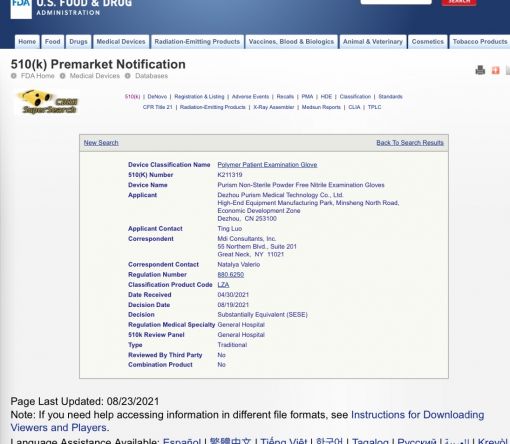Click the LZA product code link

(x=223, y=285)
